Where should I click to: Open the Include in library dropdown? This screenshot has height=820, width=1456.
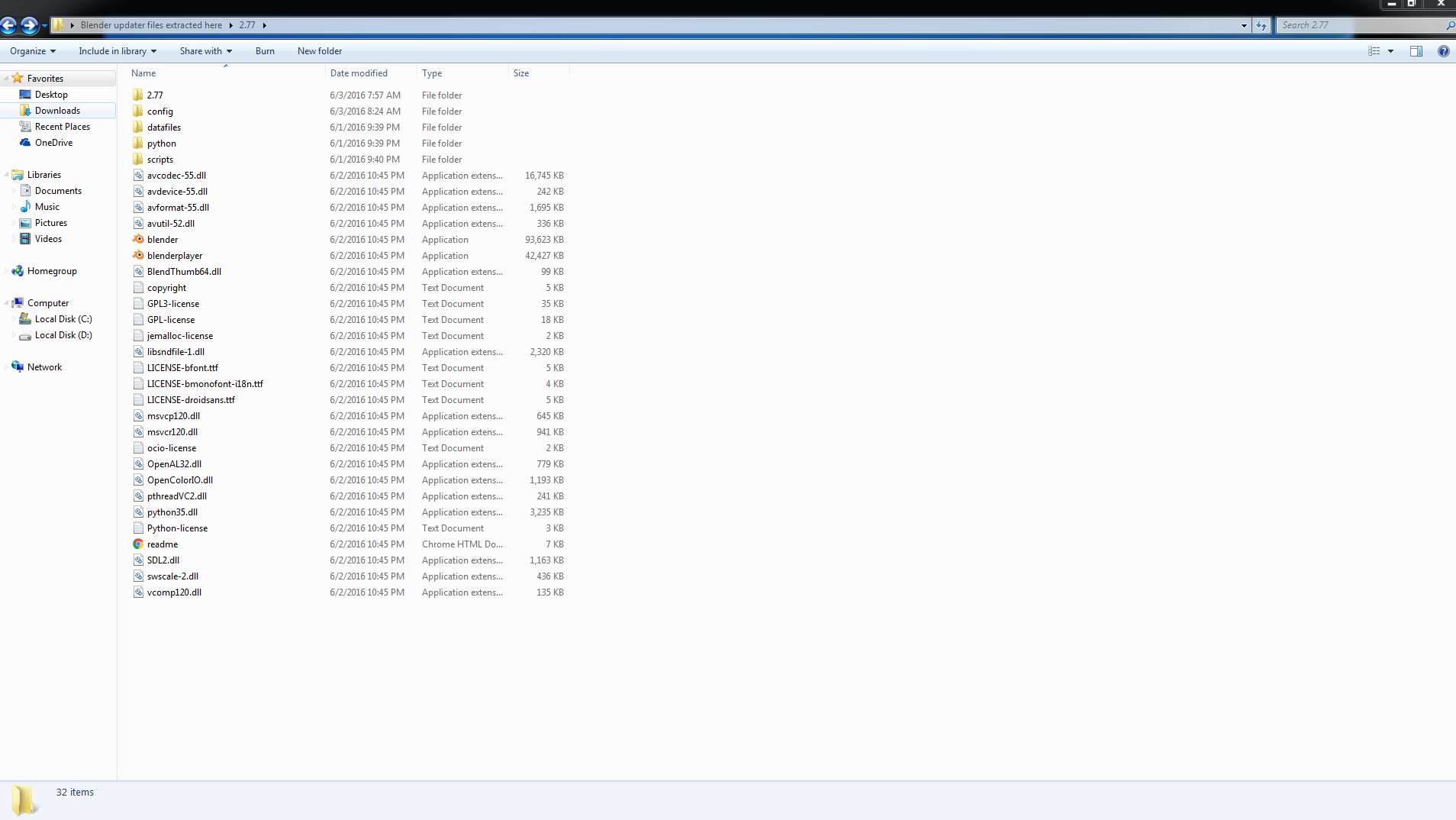[x=118, y=51]
